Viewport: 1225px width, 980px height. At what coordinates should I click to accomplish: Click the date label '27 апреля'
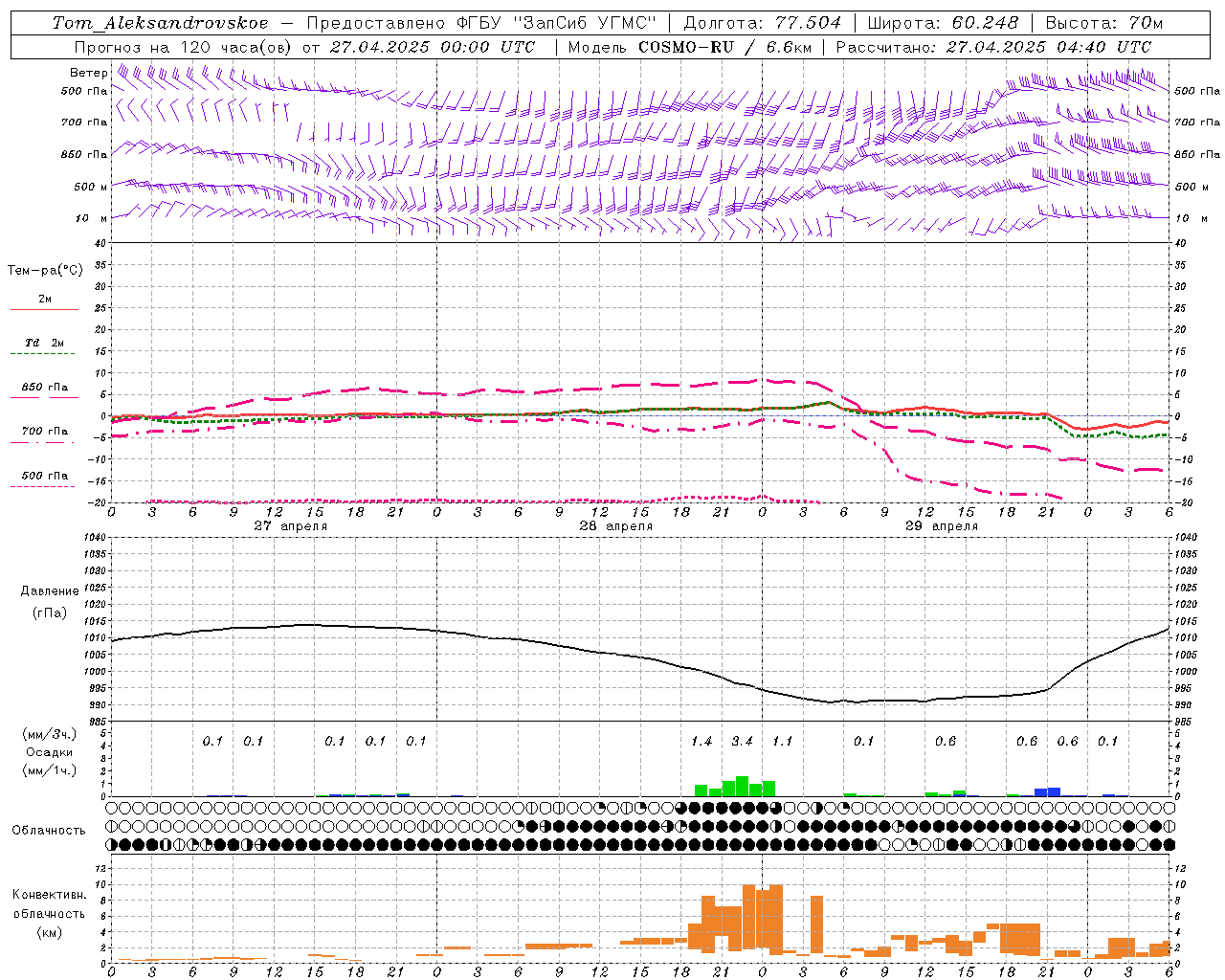tap(290, 526)
